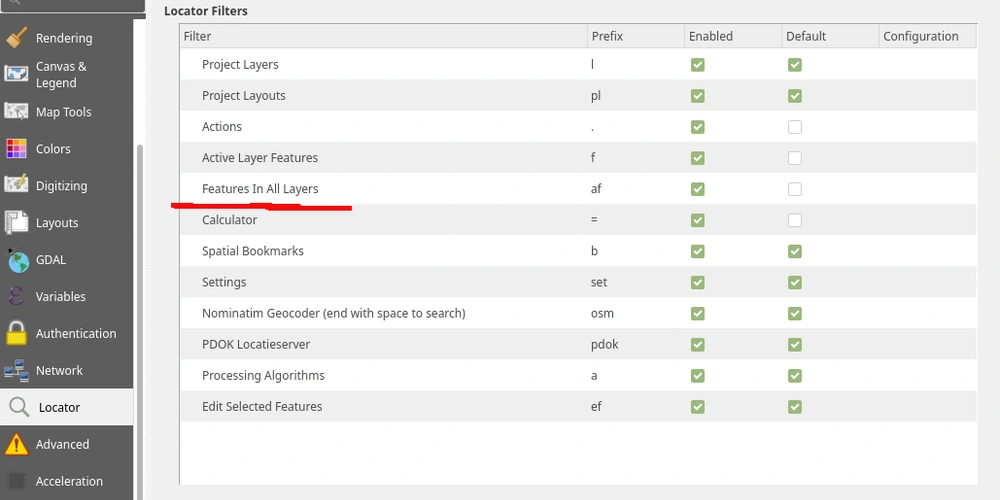Open the Canvas & Legend icon
Image resolution: width=1000 pixels, height=500 pixels.
[17, 74]
